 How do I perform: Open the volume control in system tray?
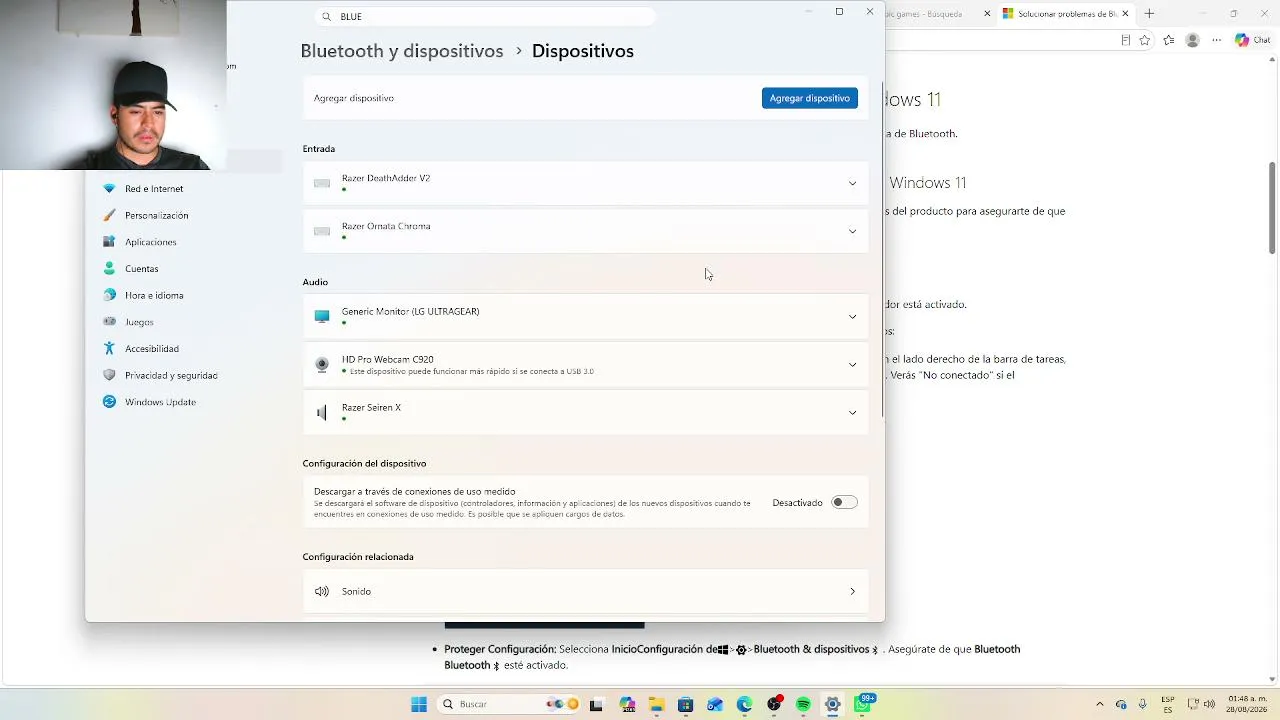(1209, 704)
